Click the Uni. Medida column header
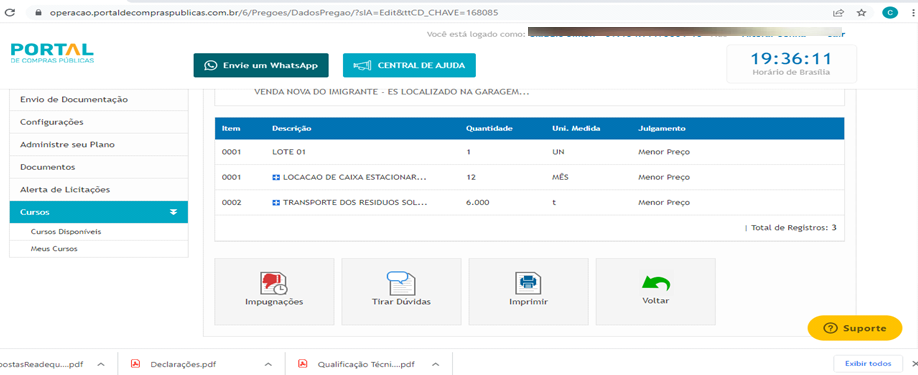Image resolution: width=918 pixels, height=375 pixels. pos(576,128)
